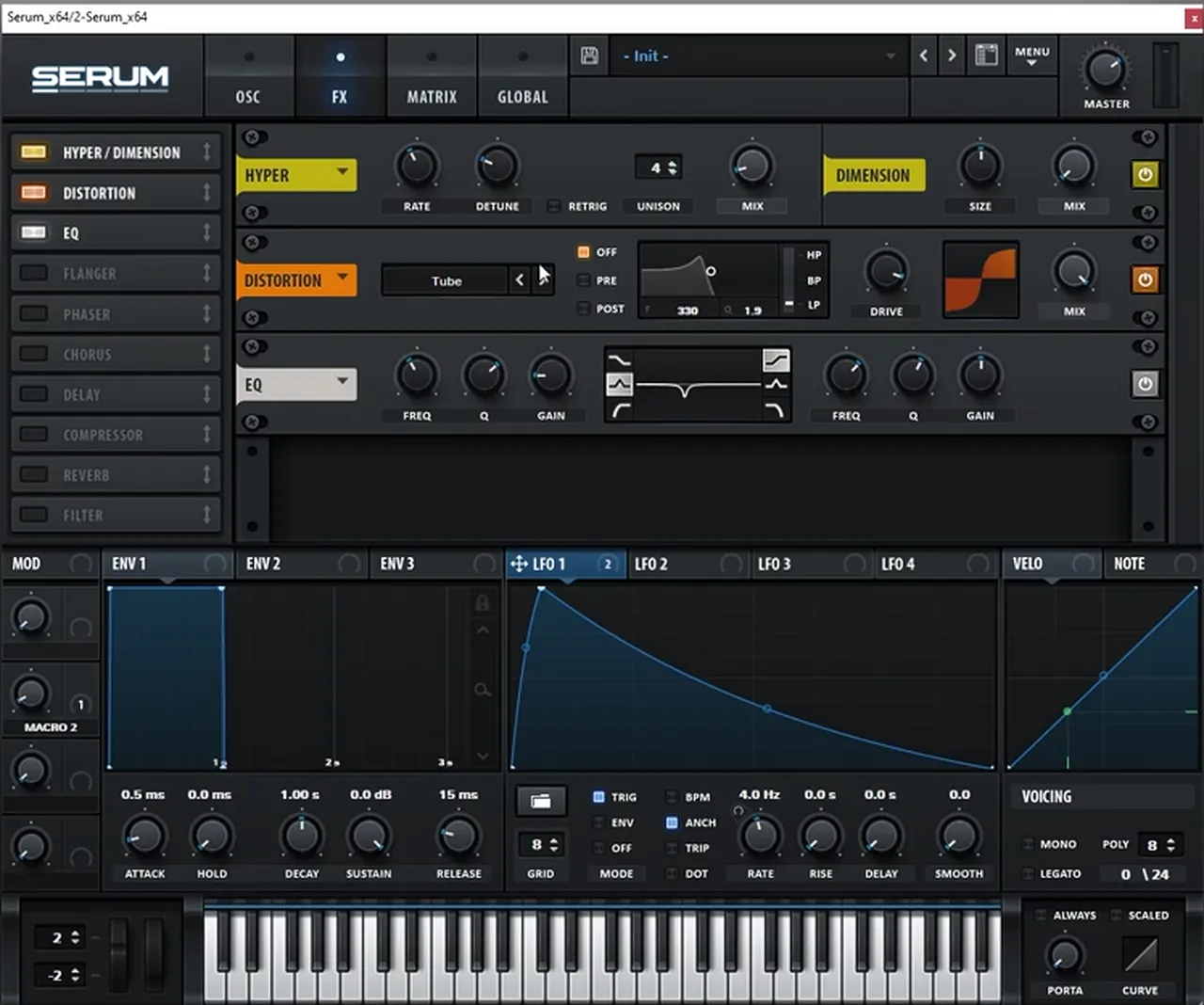This screenshot has height=1005, width=1204.
Task: Select previous distortion type arrow
Action: tap(520, 280)
